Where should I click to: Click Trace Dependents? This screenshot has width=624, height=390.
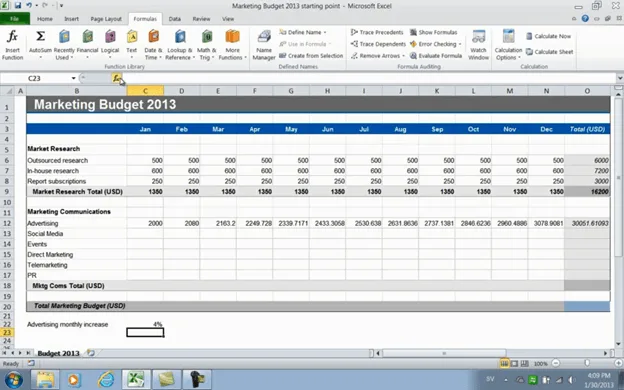pyautogui.click(x=378, y=44)
